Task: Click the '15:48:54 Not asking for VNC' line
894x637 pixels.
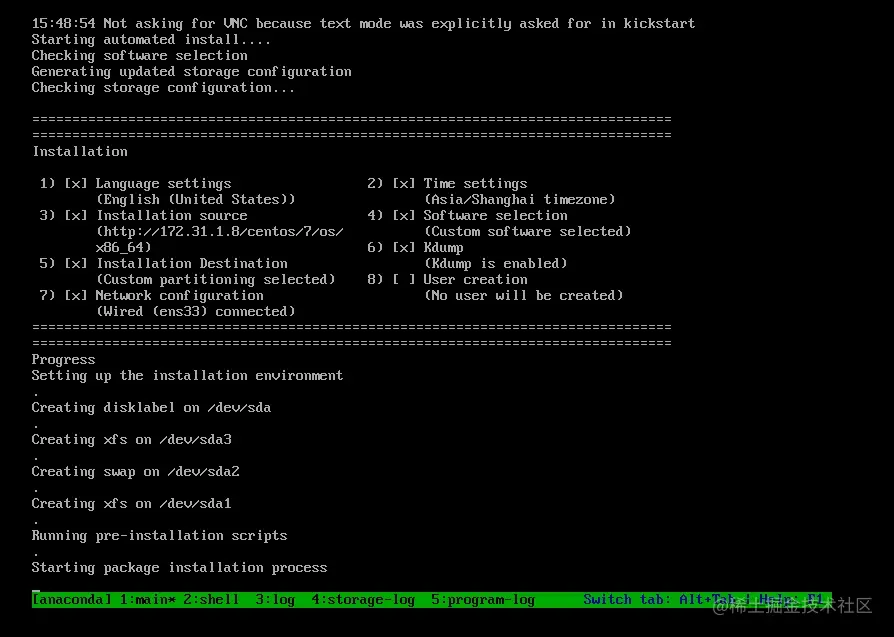Action: tap(363, 23)
